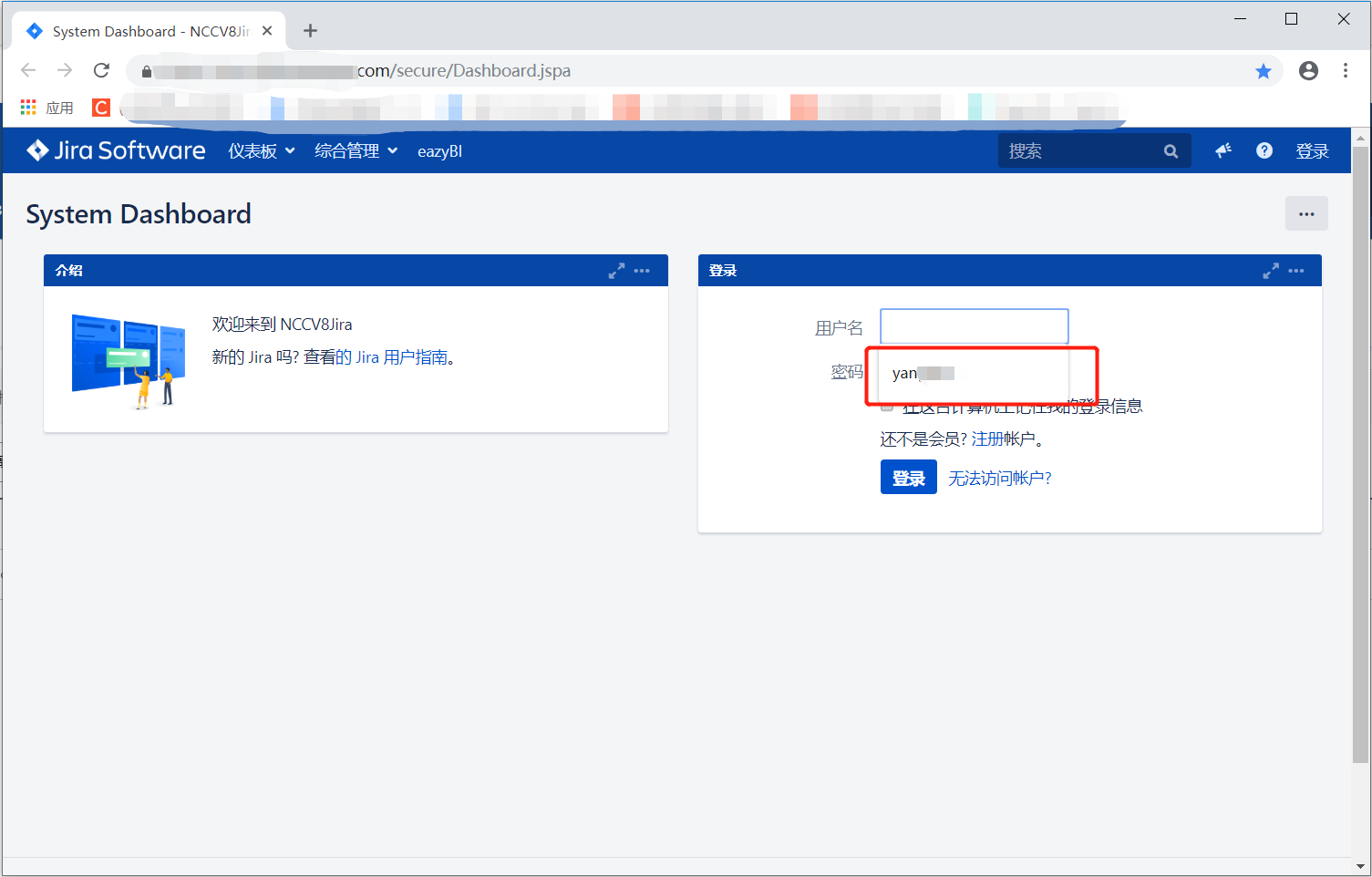Click the 欢迎来到 NCCV8Jira text
Screen dimensions: 1372x877
282,325
